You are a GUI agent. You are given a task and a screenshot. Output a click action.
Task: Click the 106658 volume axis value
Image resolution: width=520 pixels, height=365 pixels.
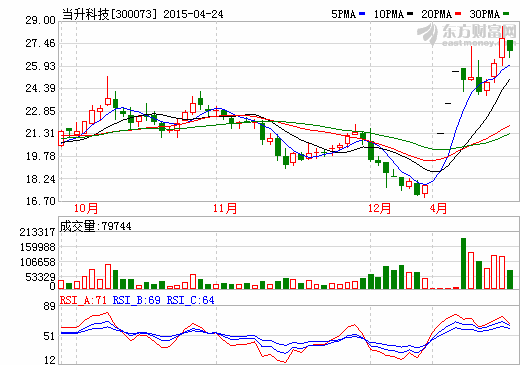(37, 262)
